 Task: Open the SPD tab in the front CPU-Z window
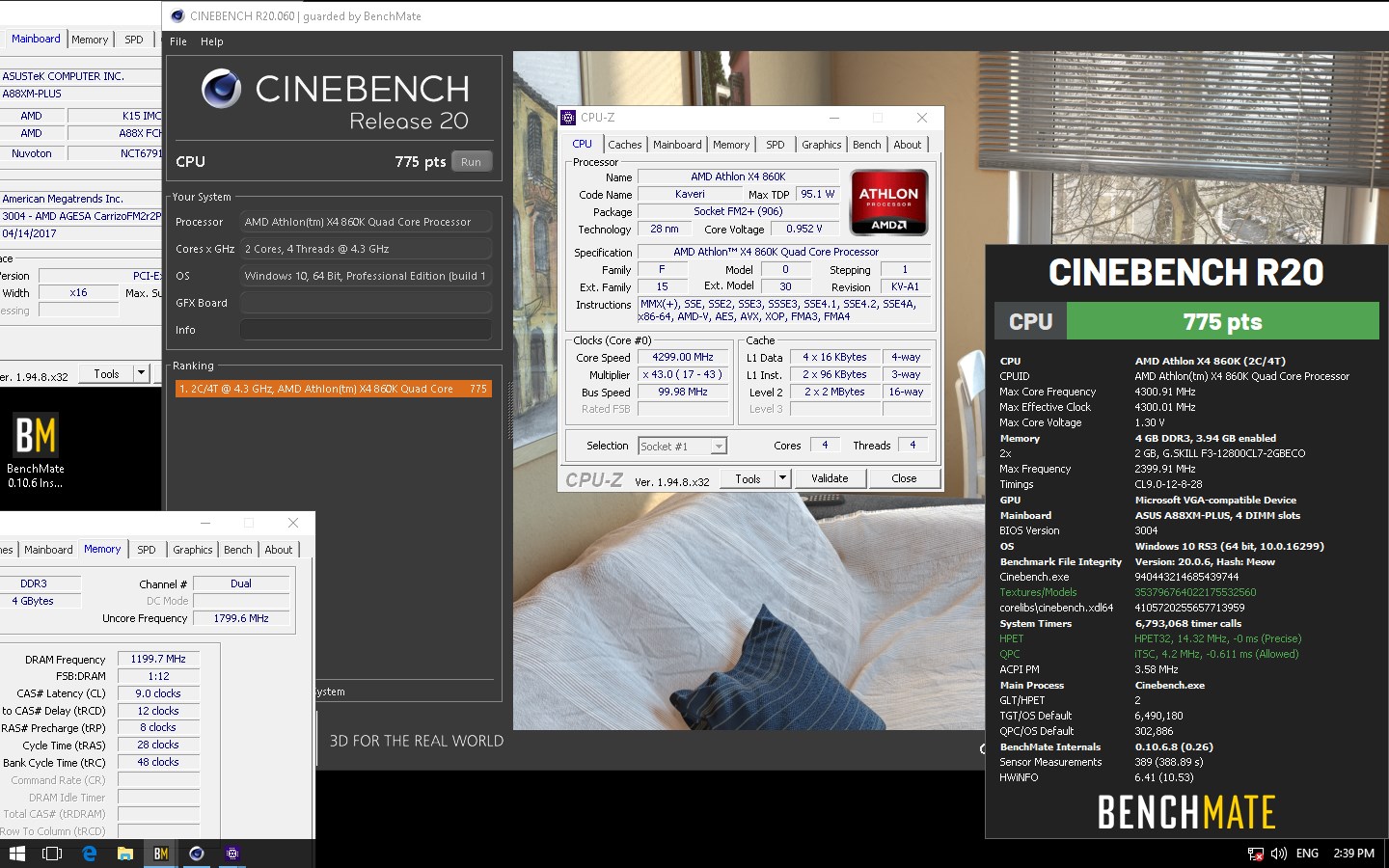pos(776,145)
